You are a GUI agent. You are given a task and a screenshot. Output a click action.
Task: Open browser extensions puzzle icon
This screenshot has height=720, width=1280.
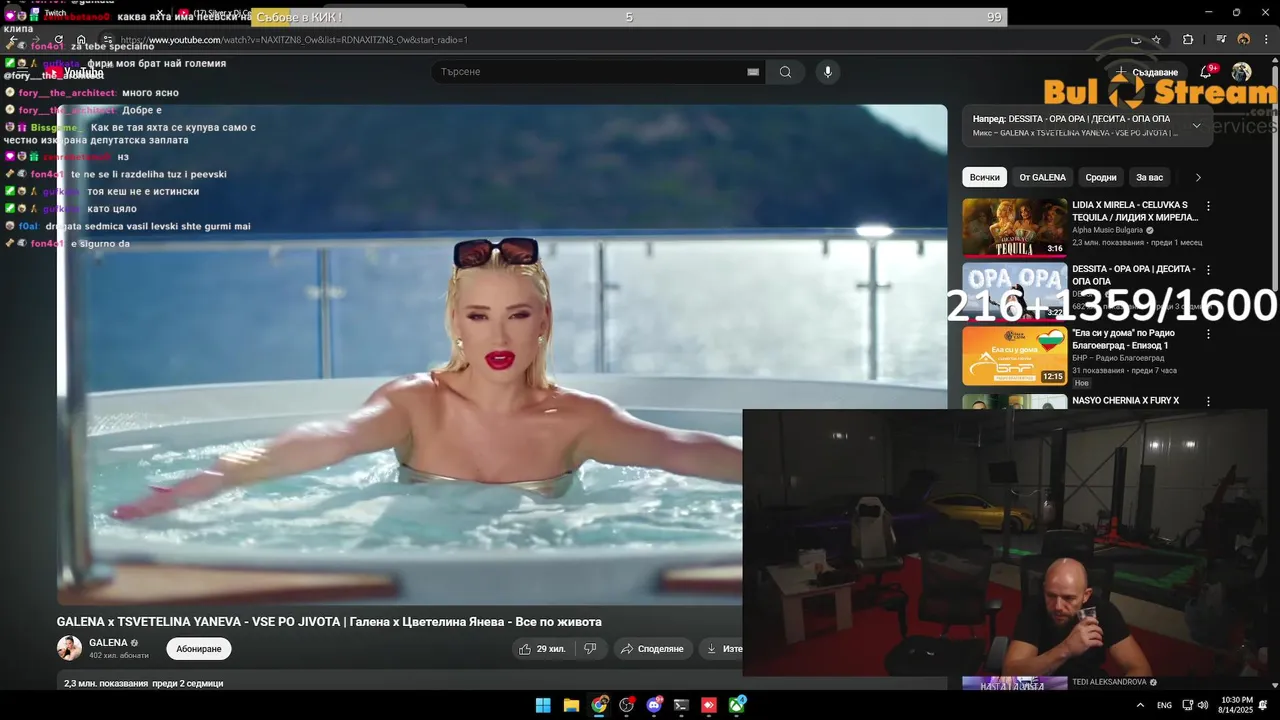(x=1188, y=39)
